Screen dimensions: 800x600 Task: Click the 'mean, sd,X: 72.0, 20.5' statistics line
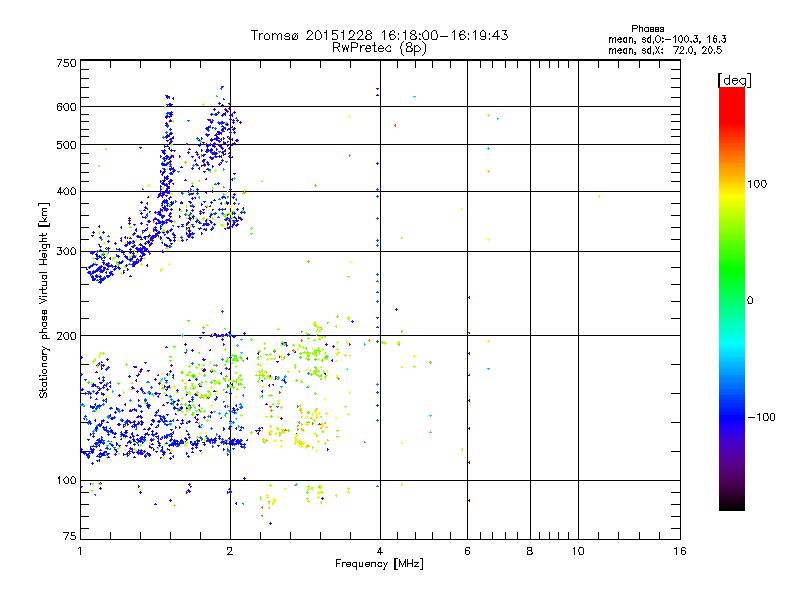[x=665, y=50]
